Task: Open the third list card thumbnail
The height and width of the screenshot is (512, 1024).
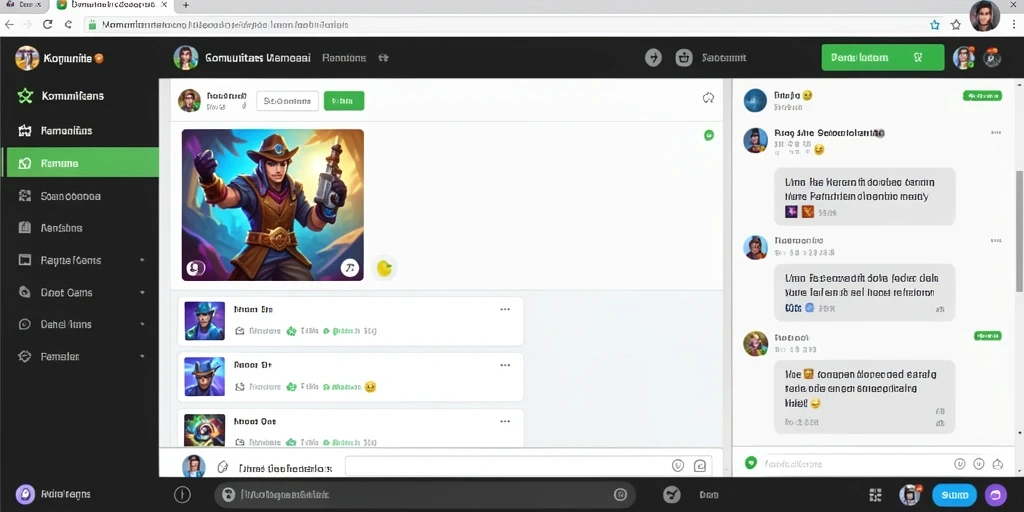Action: click(204, 430)
